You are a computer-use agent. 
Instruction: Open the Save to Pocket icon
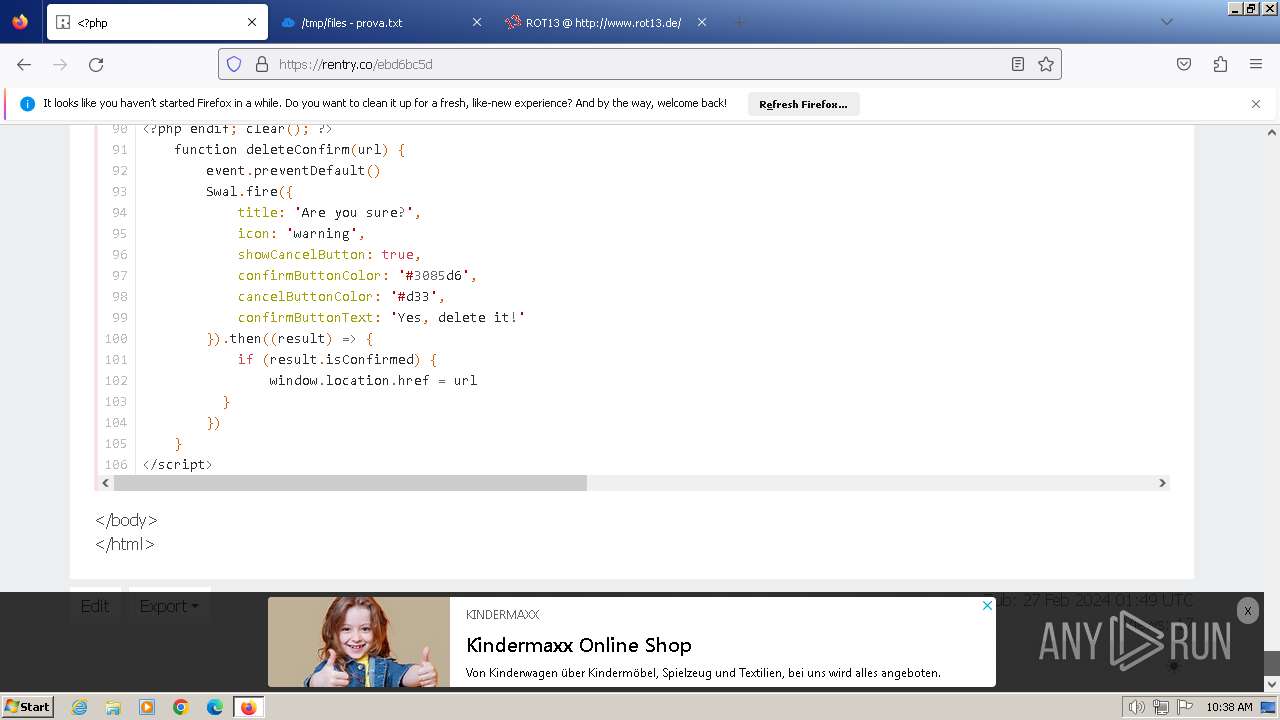point(1184,64)
